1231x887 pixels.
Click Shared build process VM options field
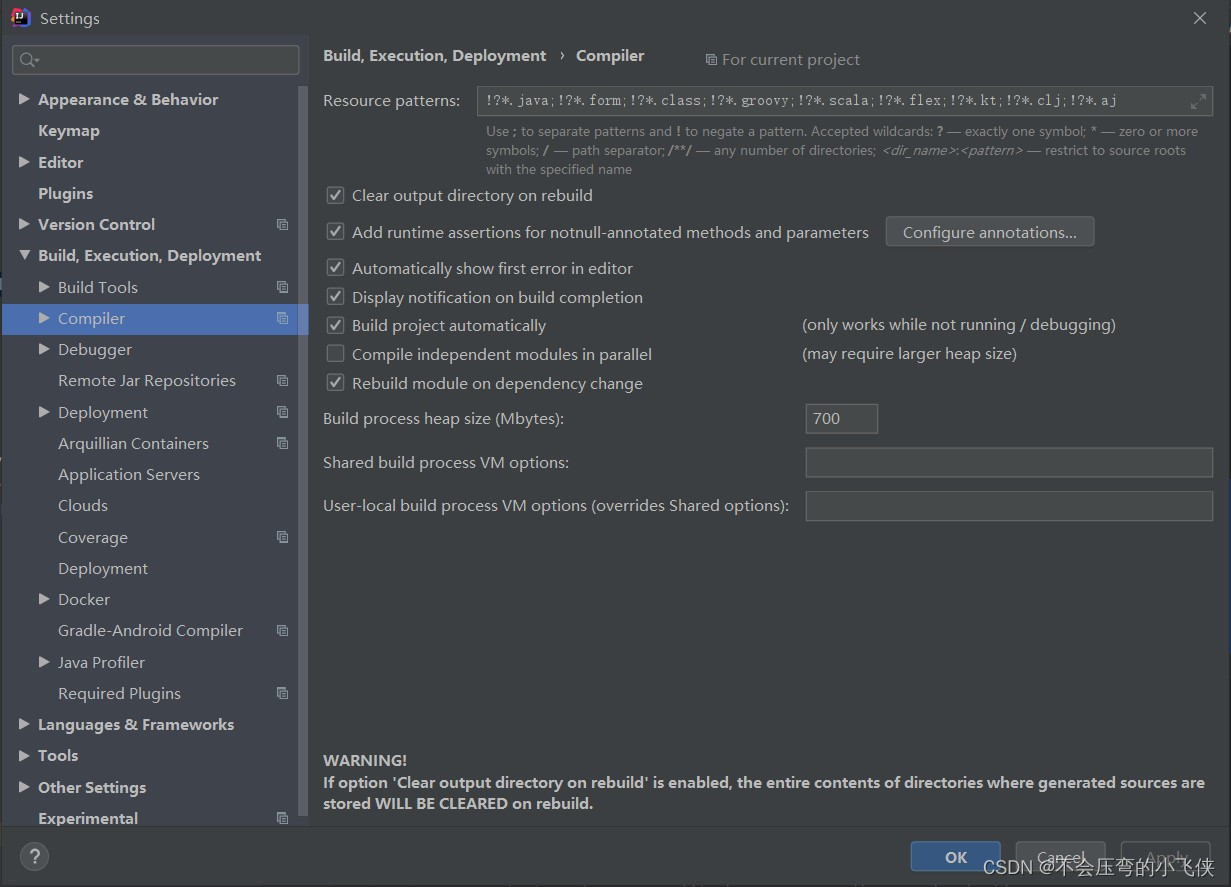(1009, 462)
